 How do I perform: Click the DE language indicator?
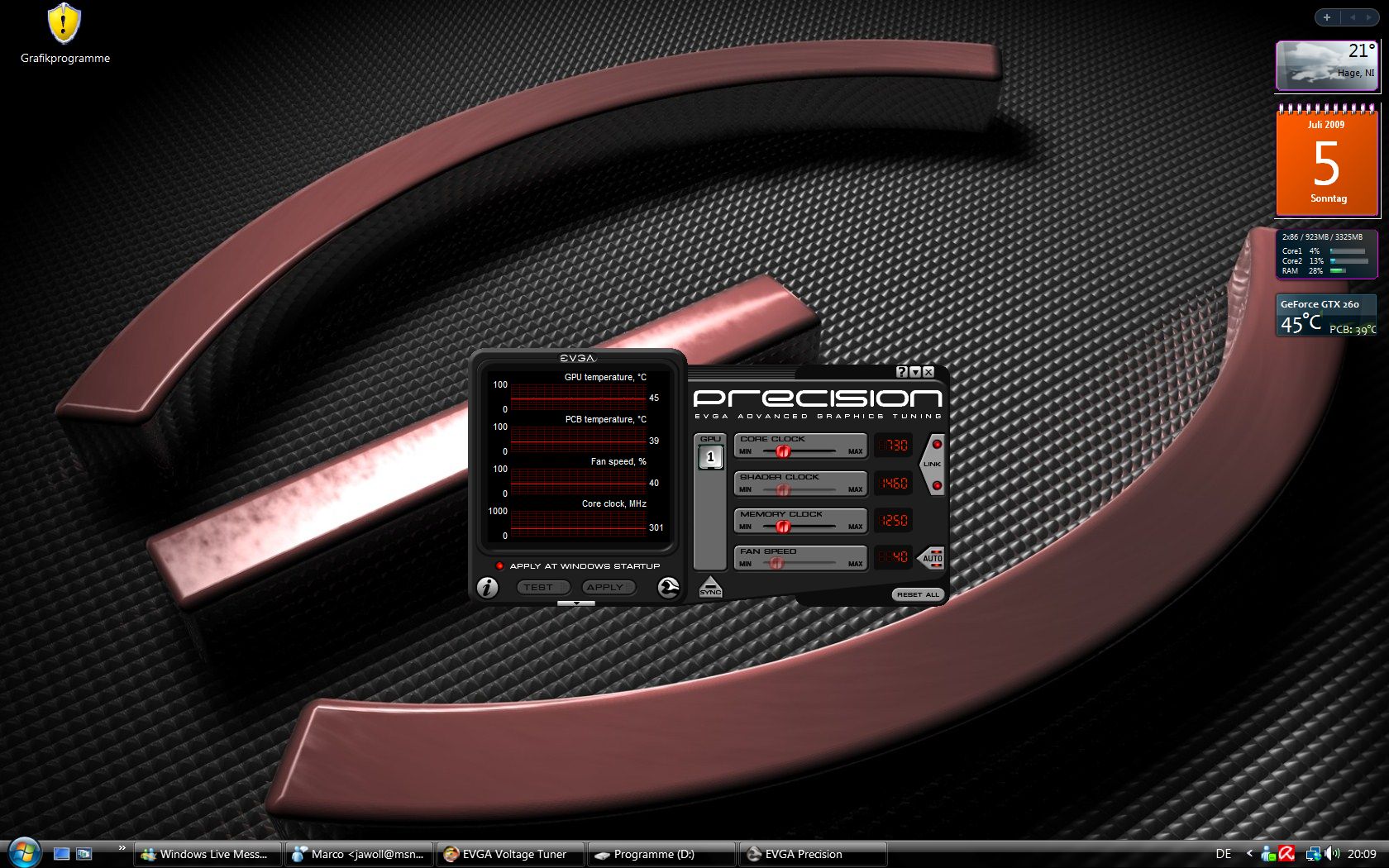[1224, 854]
